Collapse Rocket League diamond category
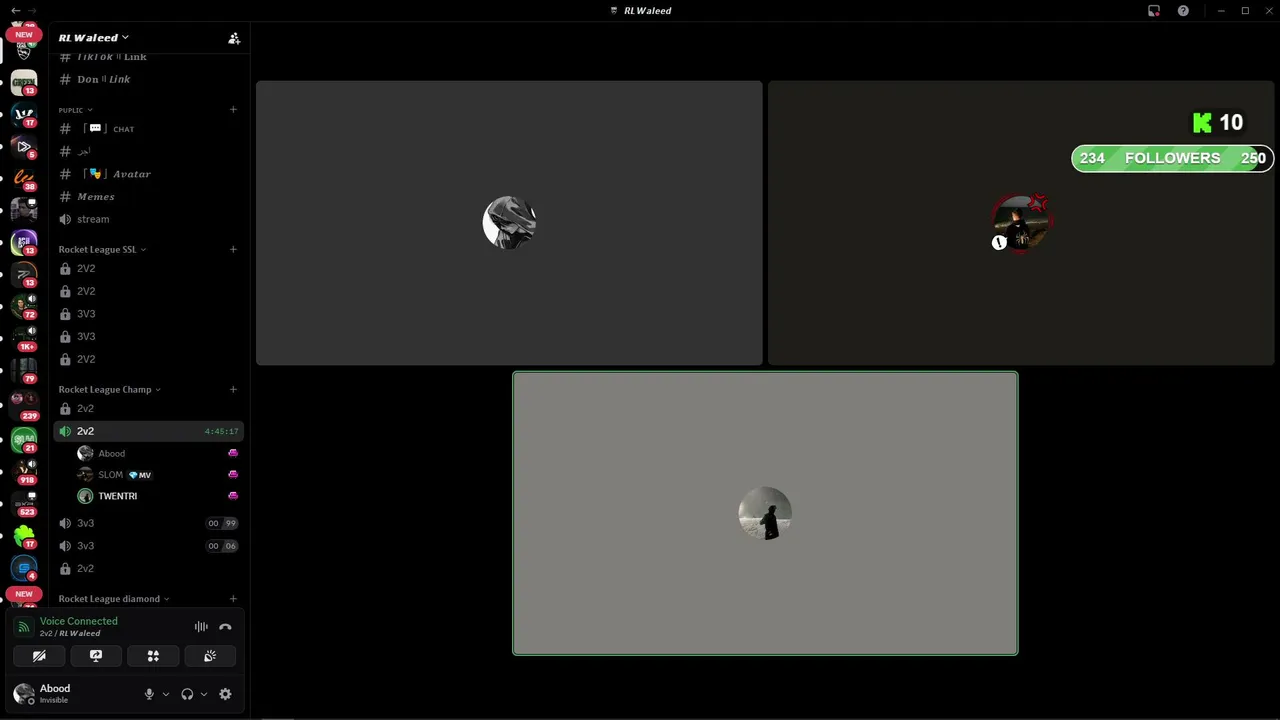 pos(114,599)
